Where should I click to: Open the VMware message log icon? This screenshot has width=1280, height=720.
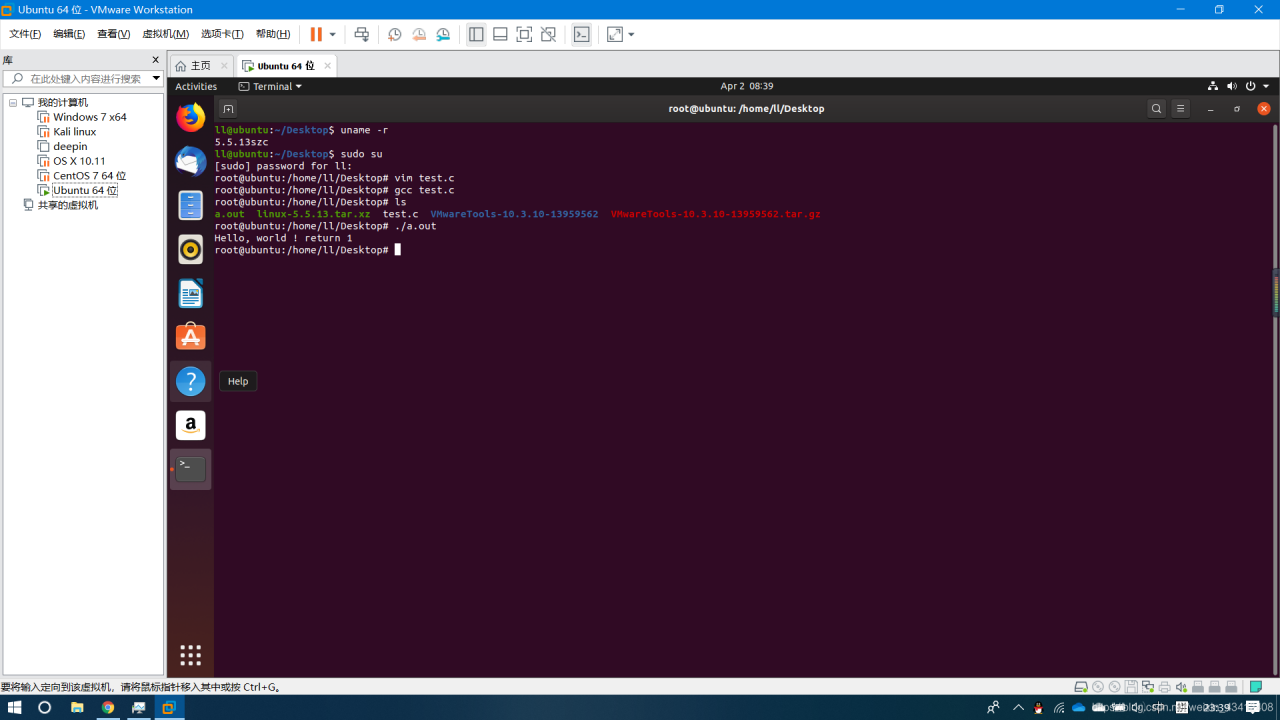click(x=1256, y=687)
